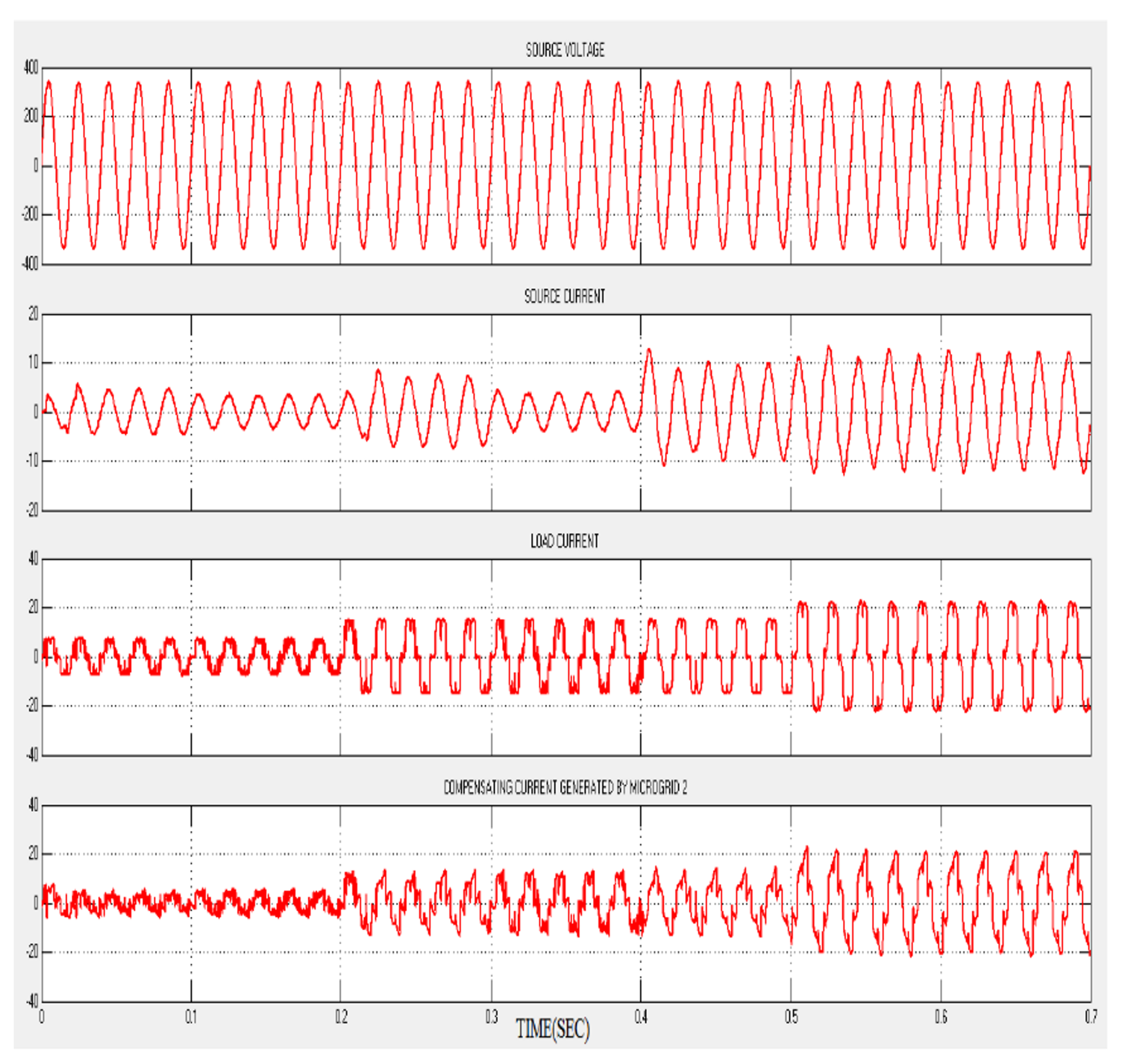The image size is (1125, 1064).
Task: Click the -40 label on the compensating current y-axis
Action: point(32,1001)
